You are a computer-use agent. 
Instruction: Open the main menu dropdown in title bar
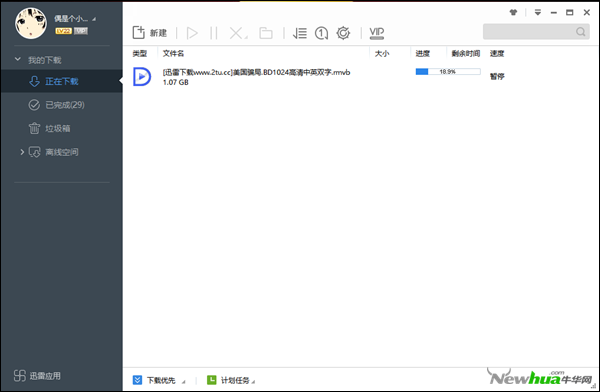(538, 12)
